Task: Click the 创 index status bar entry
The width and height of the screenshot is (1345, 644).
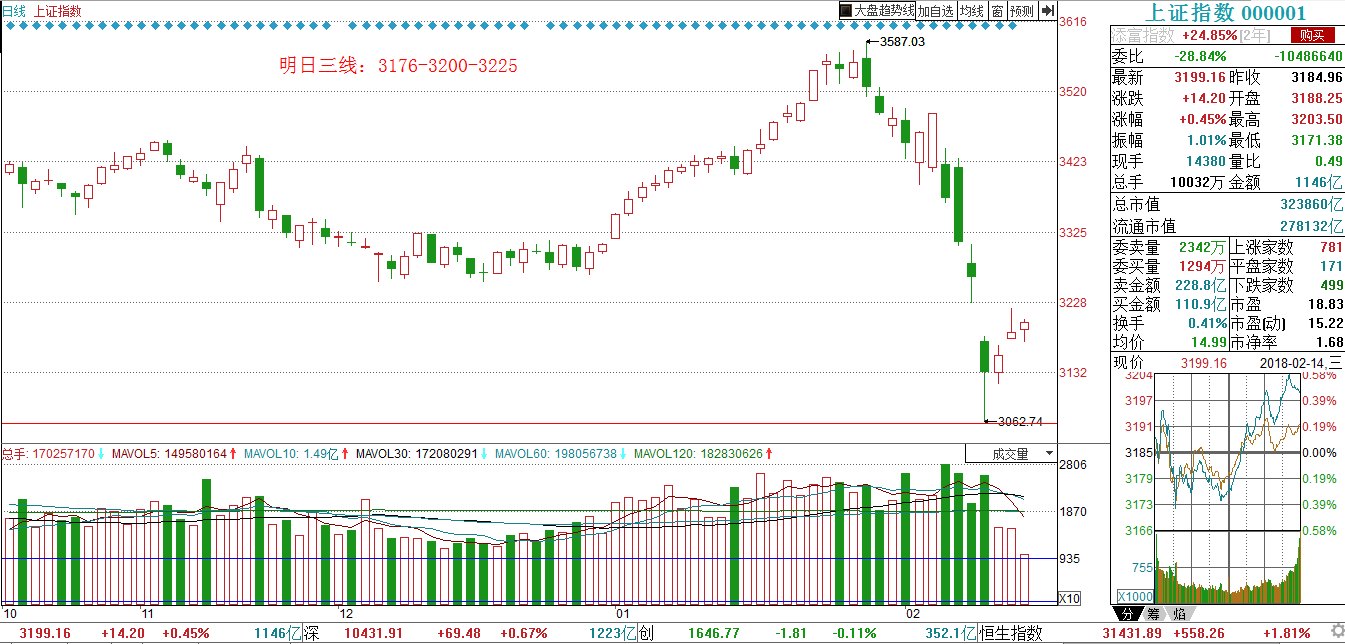Action: coord(645,634)
